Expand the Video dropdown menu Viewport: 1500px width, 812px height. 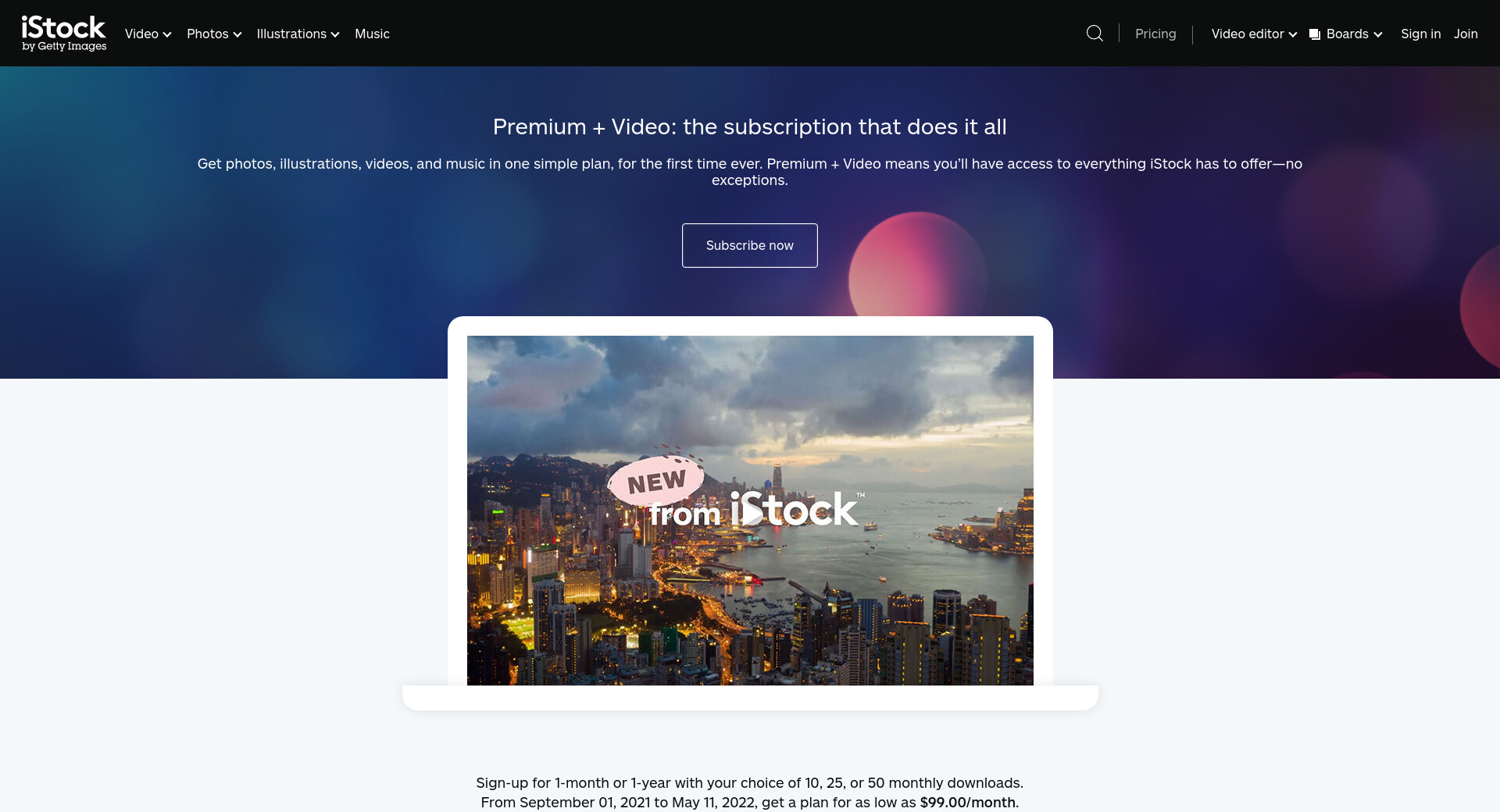tap(148, 34)
